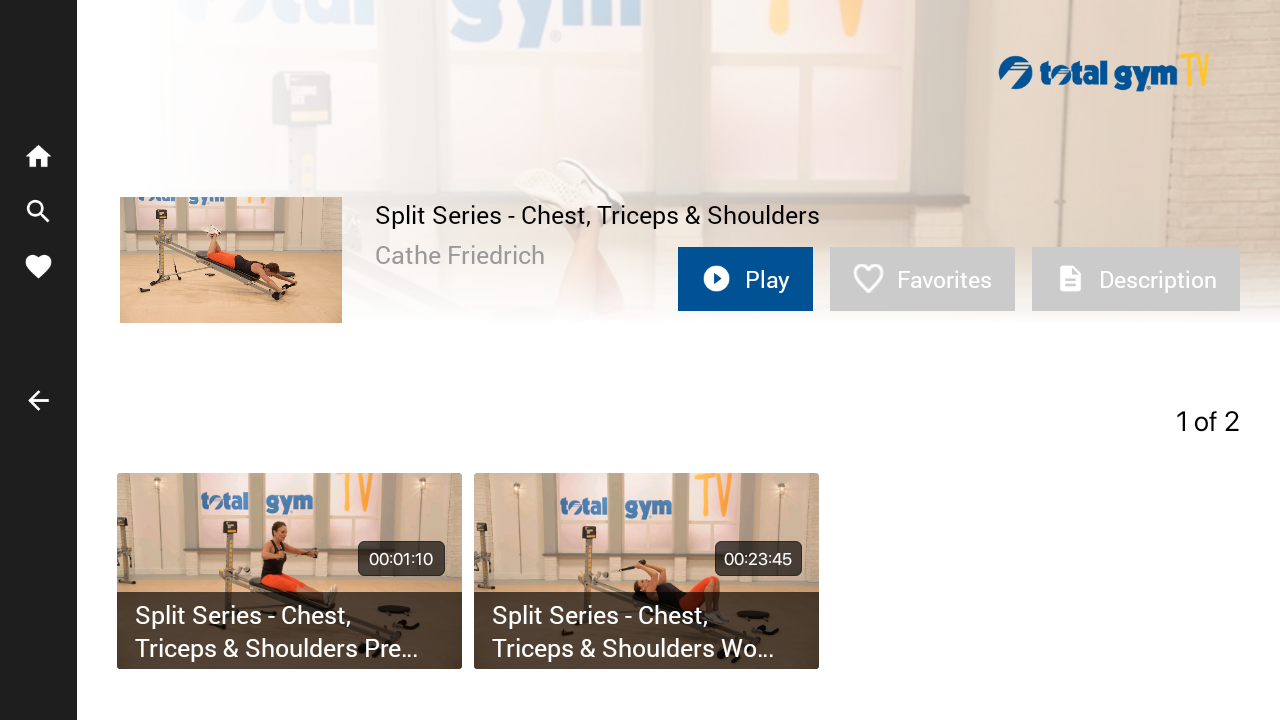Click the 1 of 2 item counter
Image resolution: width=1280 pixels, height=720 pixels.
[1207, 421]
